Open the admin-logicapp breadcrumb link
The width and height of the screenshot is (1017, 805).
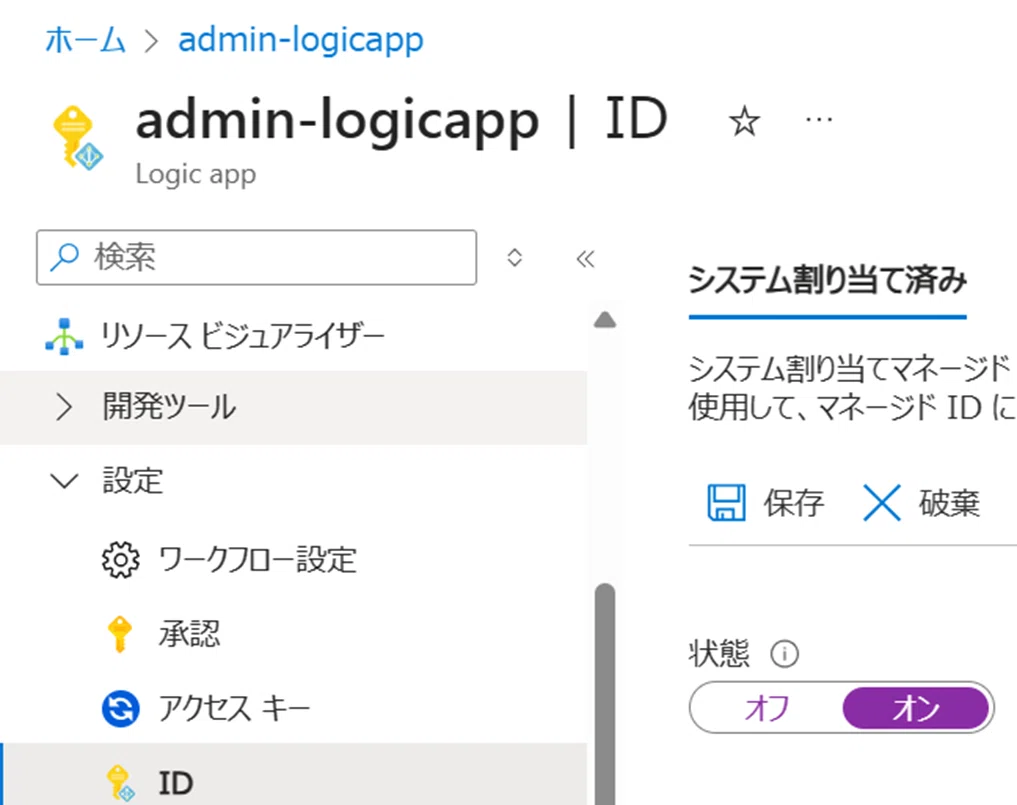(300, 40)
